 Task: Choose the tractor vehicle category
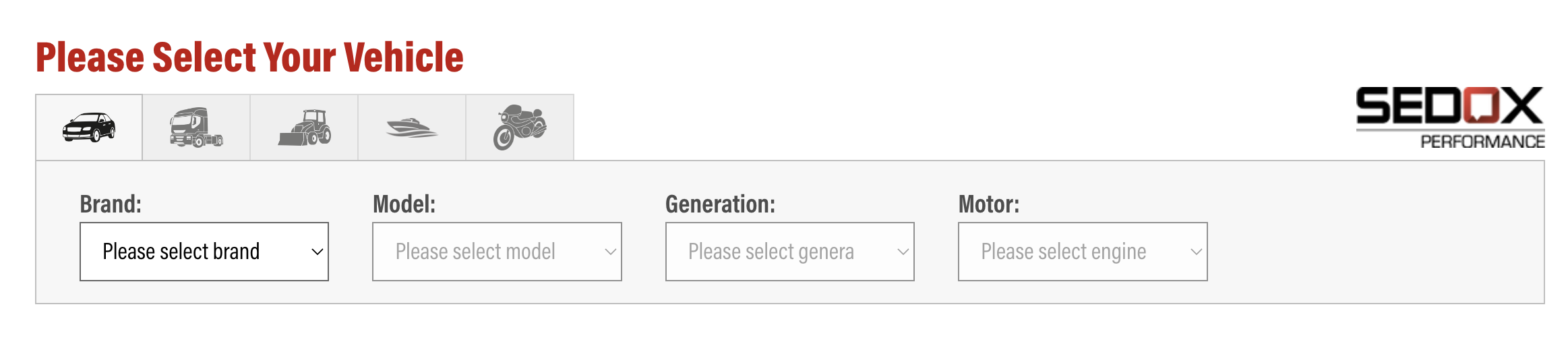[x=304, y=128]
